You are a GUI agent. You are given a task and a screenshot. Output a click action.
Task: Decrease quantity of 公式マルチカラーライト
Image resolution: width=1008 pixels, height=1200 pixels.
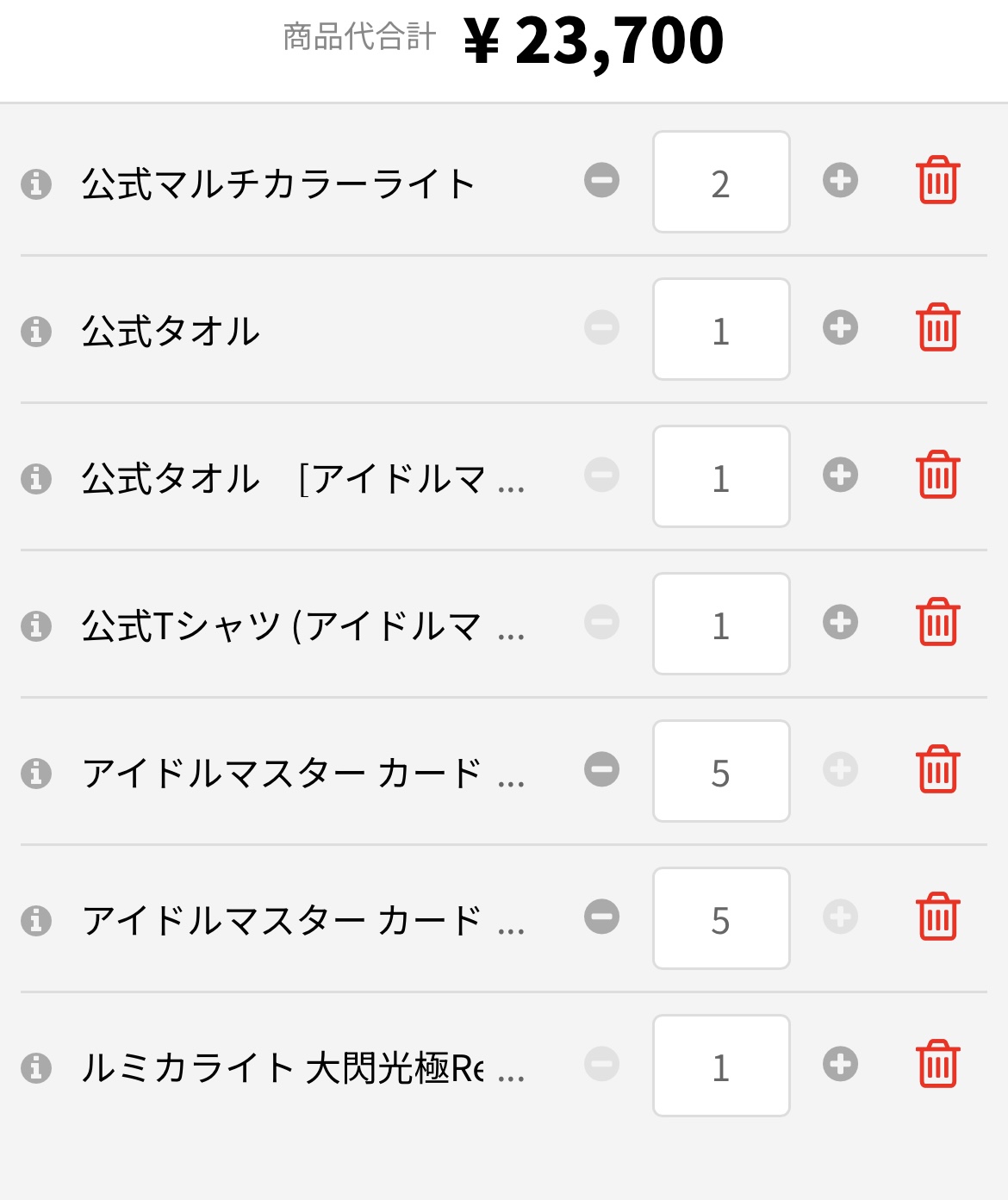[601, 181]
